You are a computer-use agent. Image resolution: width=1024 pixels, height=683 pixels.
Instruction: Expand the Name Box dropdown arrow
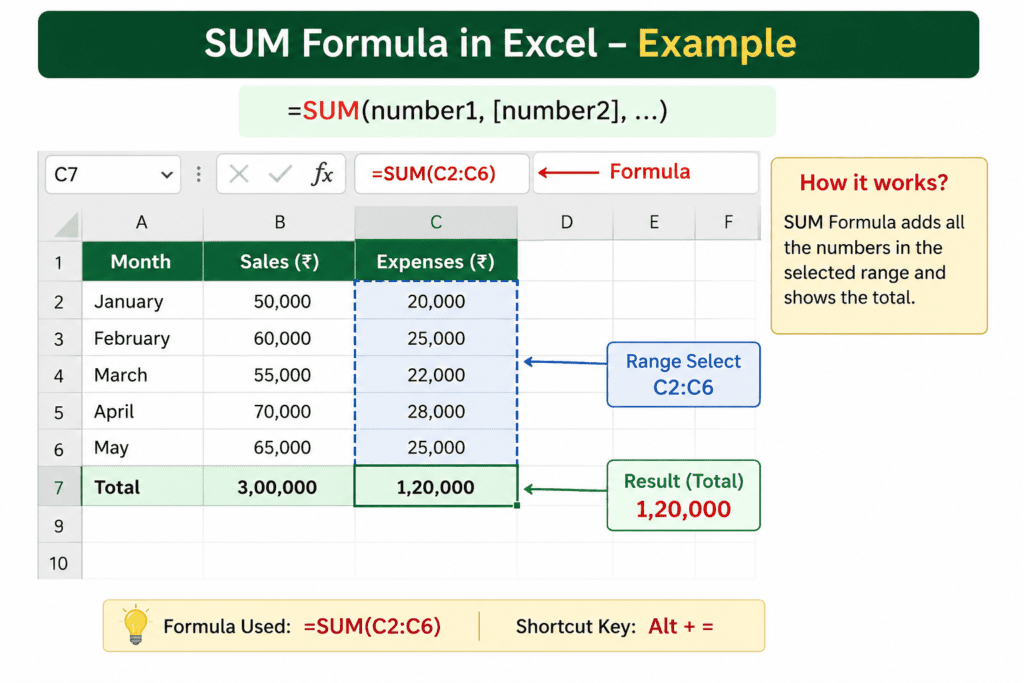point(167,174)
